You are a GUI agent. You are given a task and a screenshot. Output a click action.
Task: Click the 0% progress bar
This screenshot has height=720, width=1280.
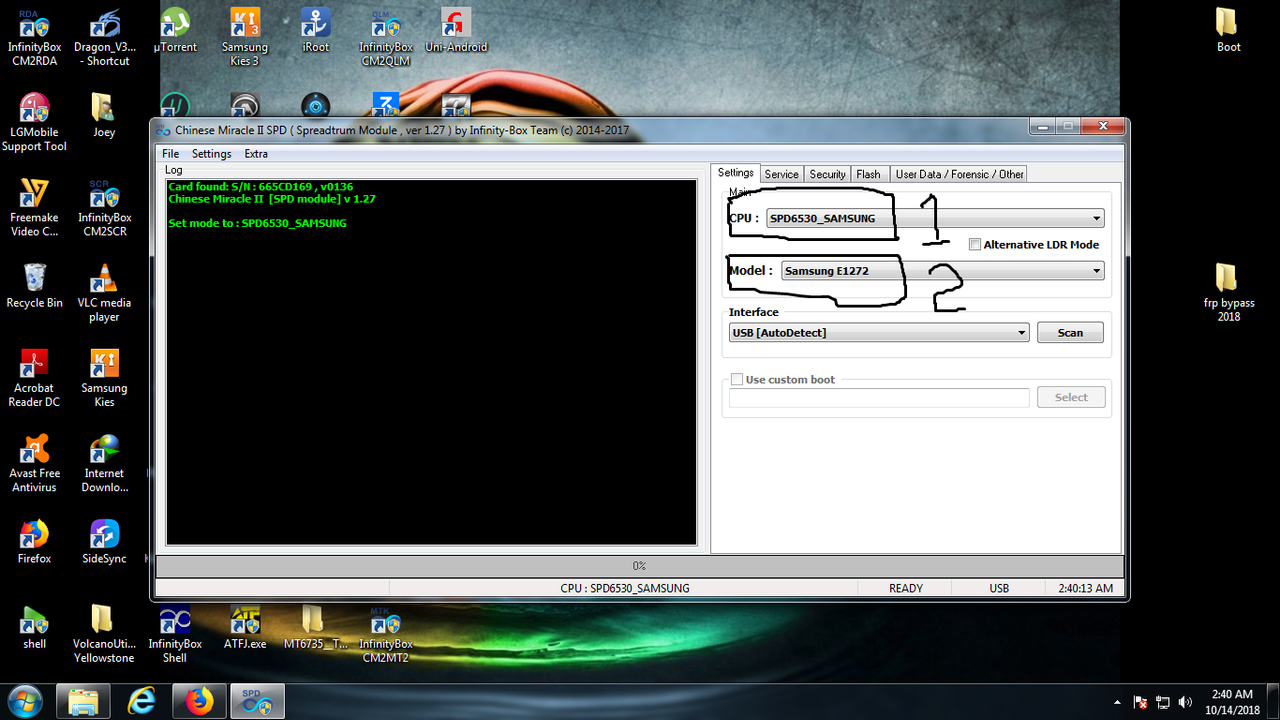[x=640, y=566]
